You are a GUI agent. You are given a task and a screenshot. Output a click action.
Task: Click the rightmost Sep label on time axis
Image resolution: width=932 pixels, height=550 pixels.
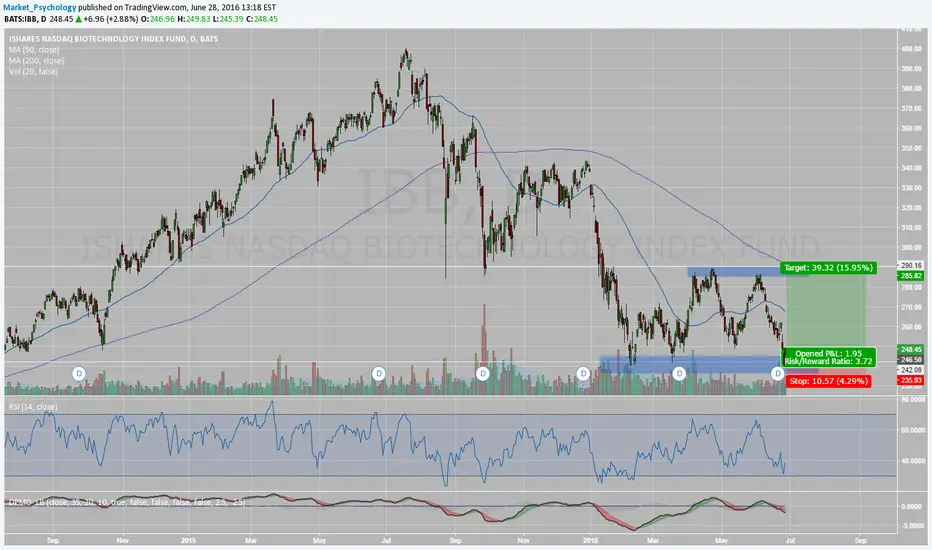[861, 540]
